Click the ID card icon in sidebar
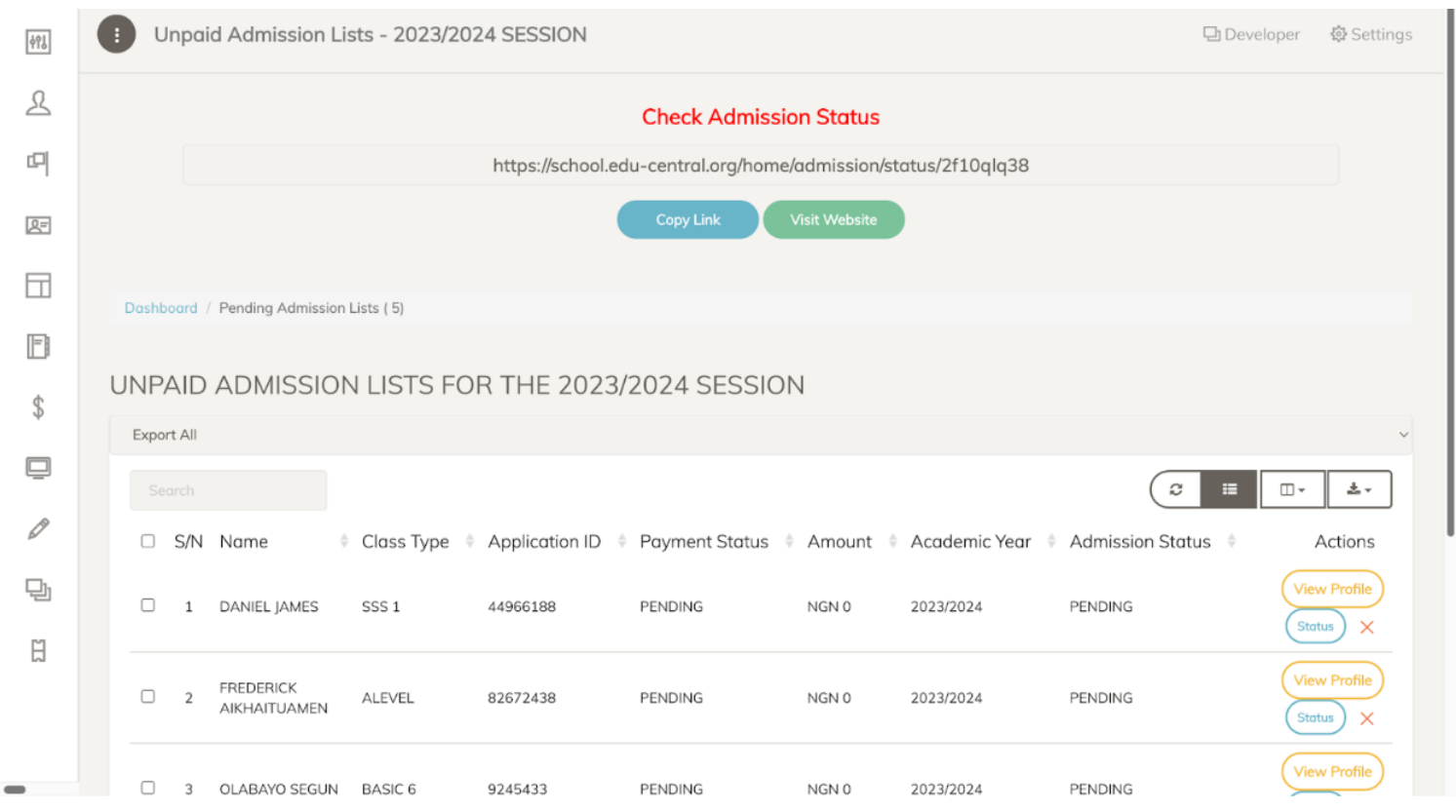1456x812 pixels. coord(38,225)
